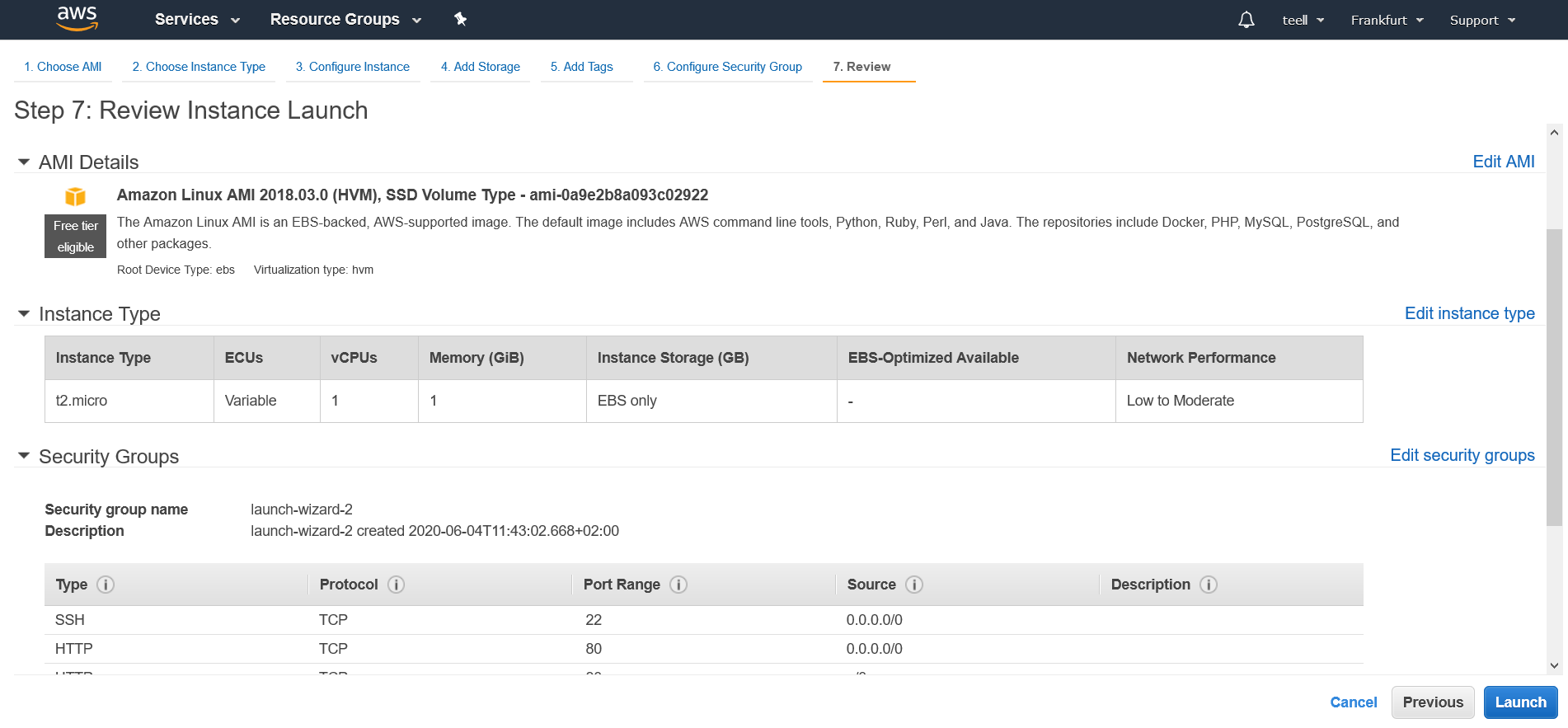Click the Amazon Linux AMI box icon

75,196
